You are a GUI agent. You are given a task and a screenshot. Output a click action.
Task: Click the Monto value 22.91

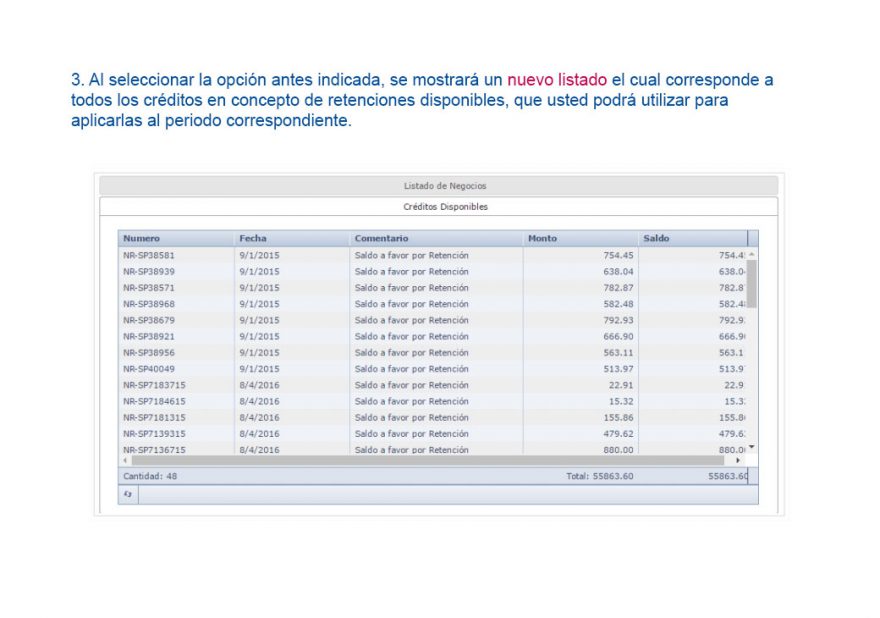pyautogui.click(x=621, y=386)
